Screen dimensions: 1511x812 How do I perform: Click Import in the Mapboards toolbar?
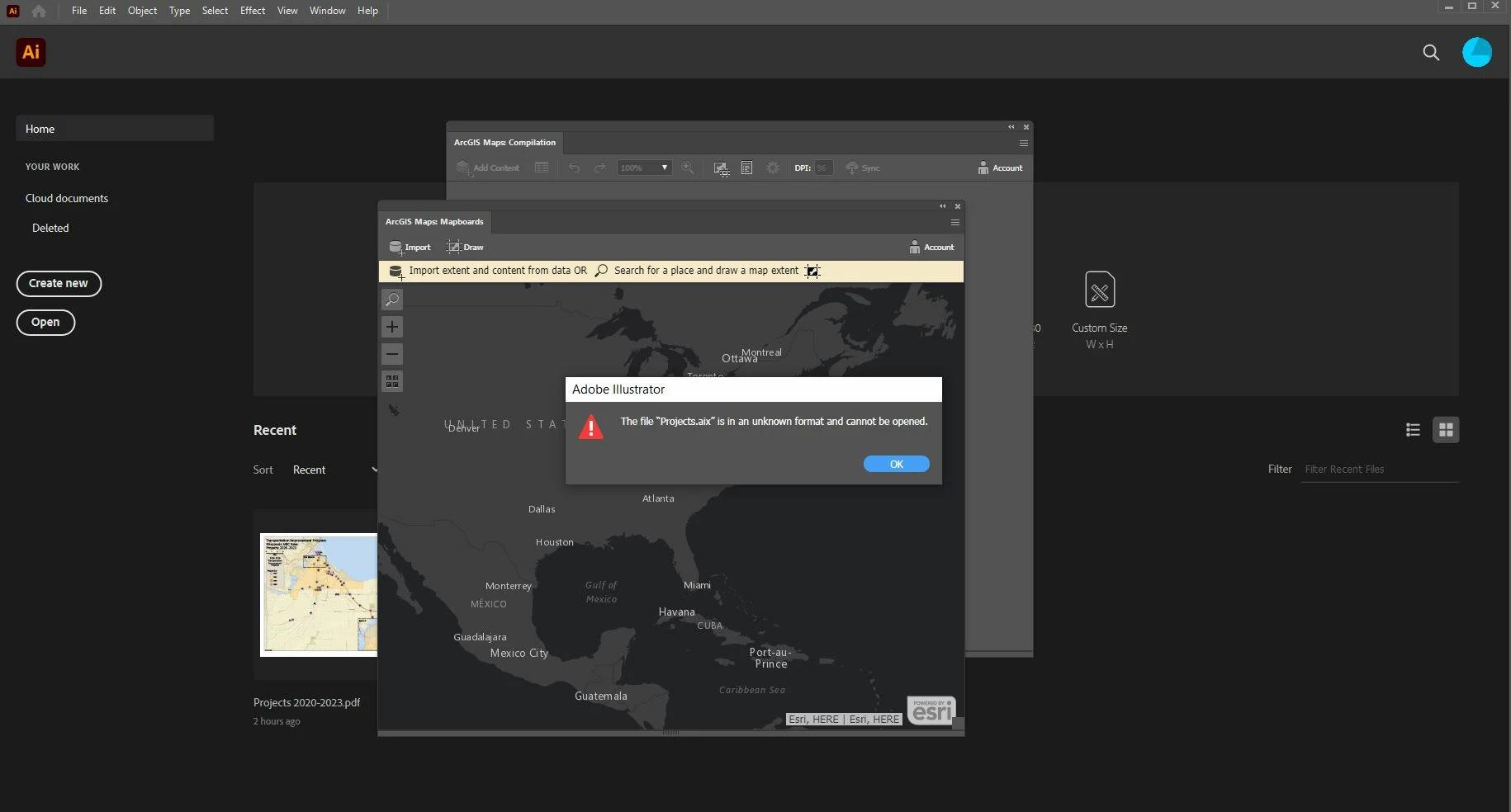click(410, 247)
